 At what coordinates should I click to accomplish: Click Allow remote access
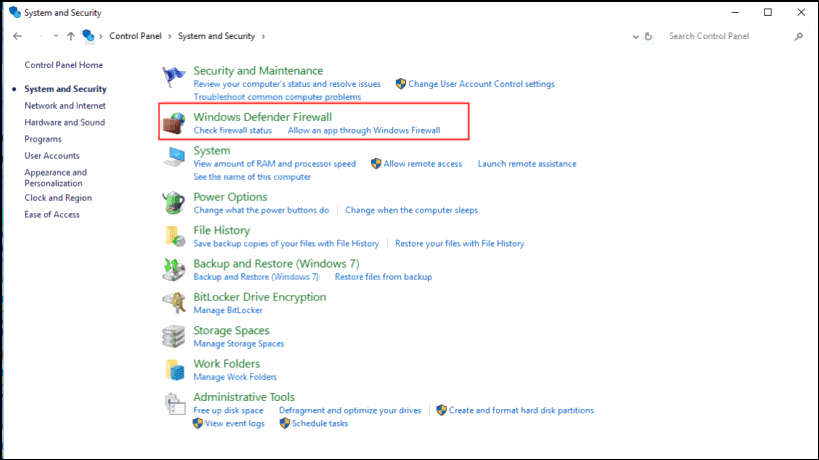tap(423, 164)
